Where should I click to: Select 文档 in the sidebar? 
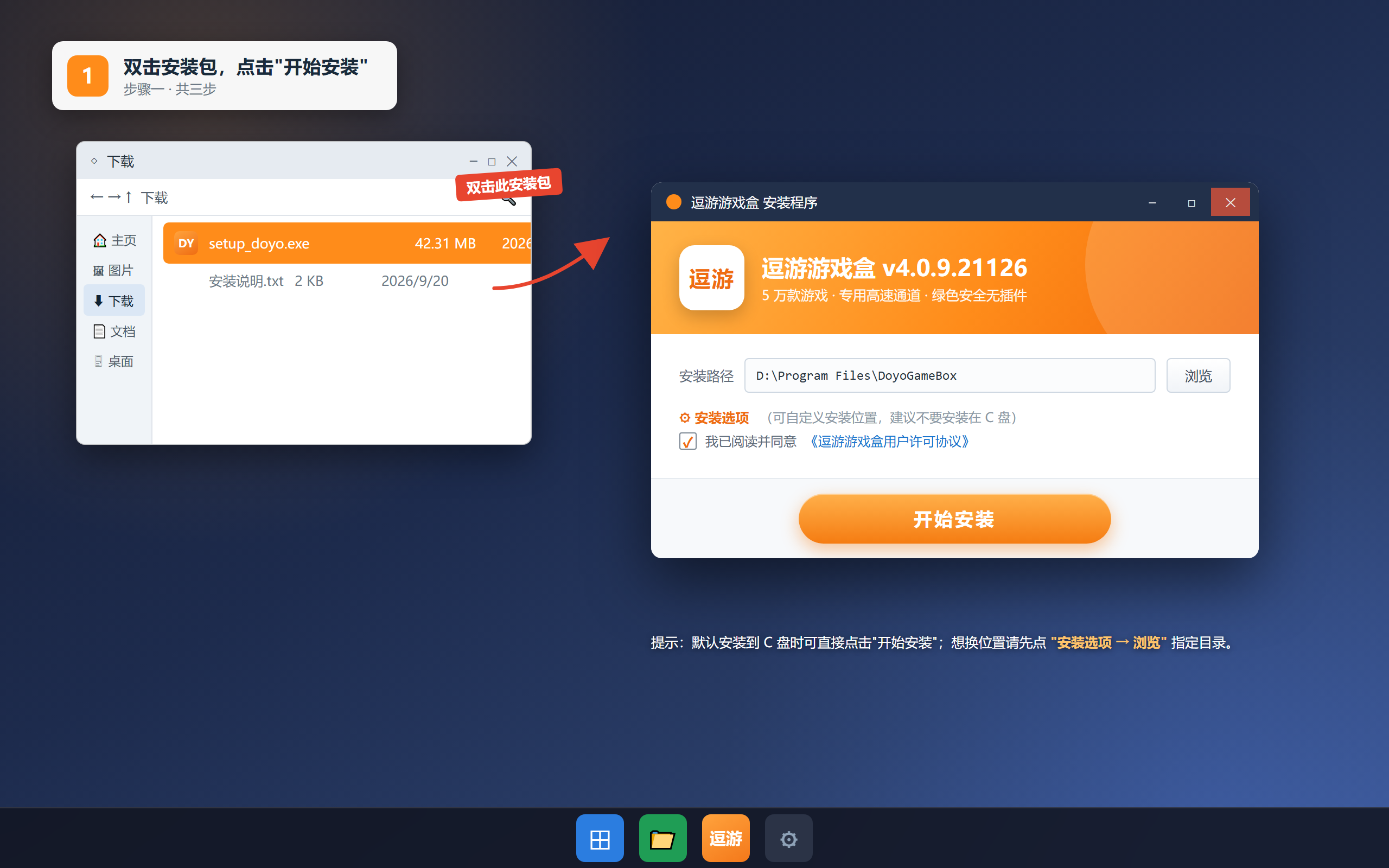tap(114, 331)
